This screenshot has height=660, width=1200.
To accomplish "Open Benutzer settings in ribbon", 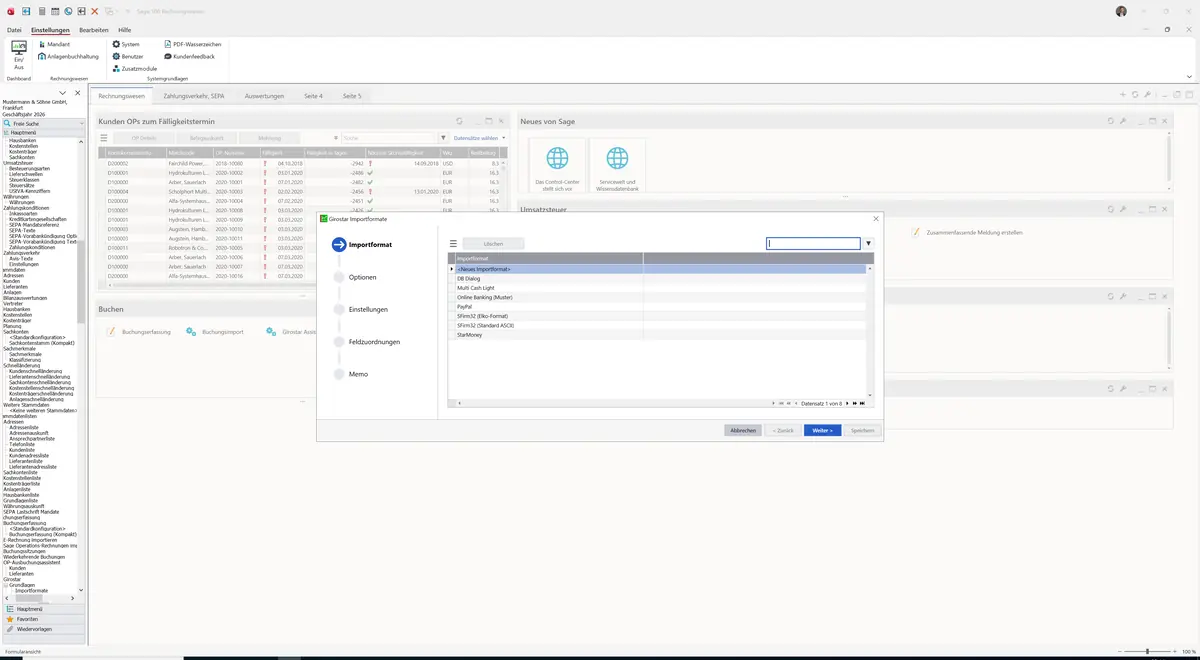I will click(x=127, y=56).
